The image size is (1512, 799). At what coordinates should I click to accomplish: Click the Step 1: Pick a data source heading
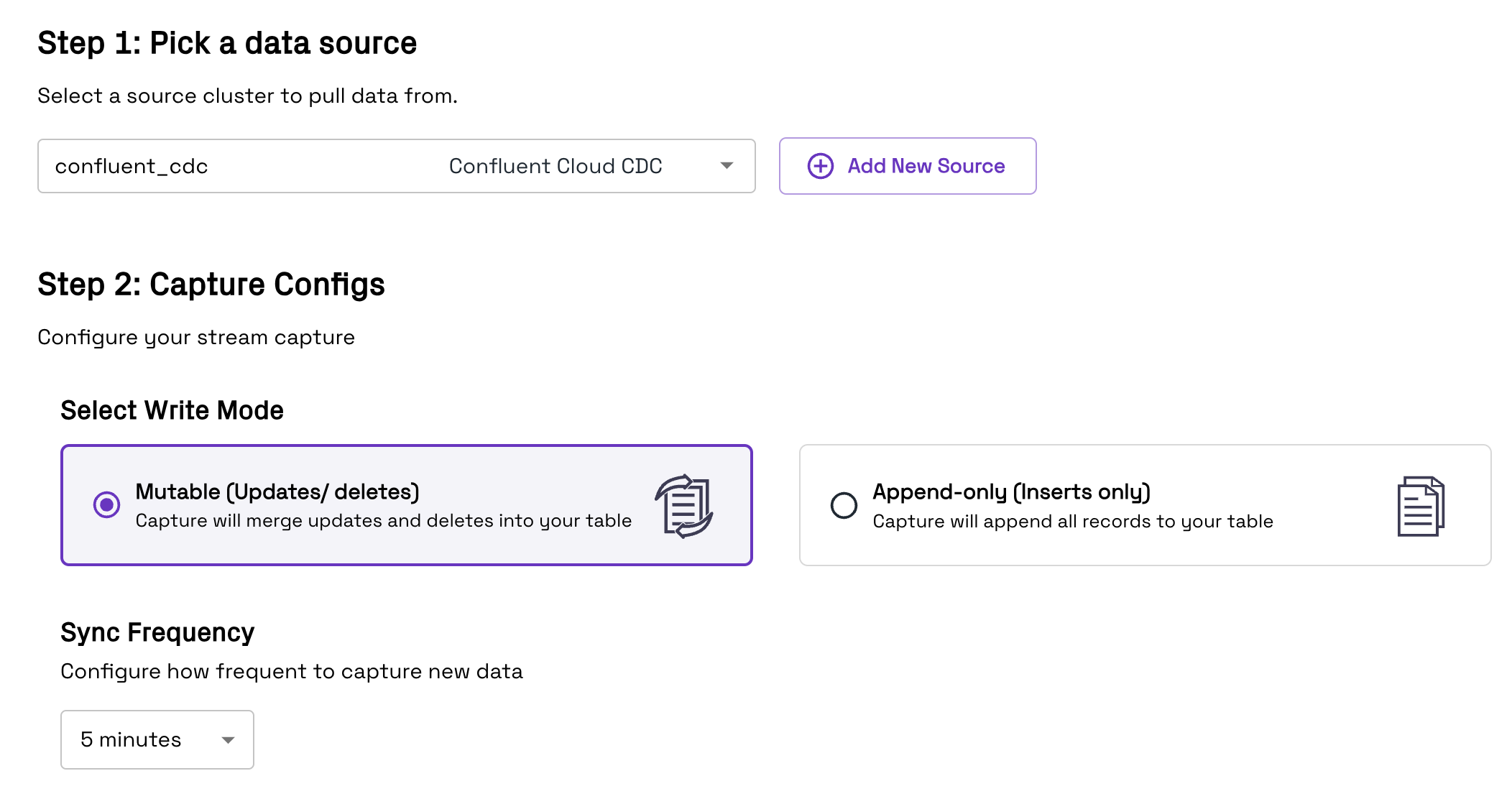(227, 43)
